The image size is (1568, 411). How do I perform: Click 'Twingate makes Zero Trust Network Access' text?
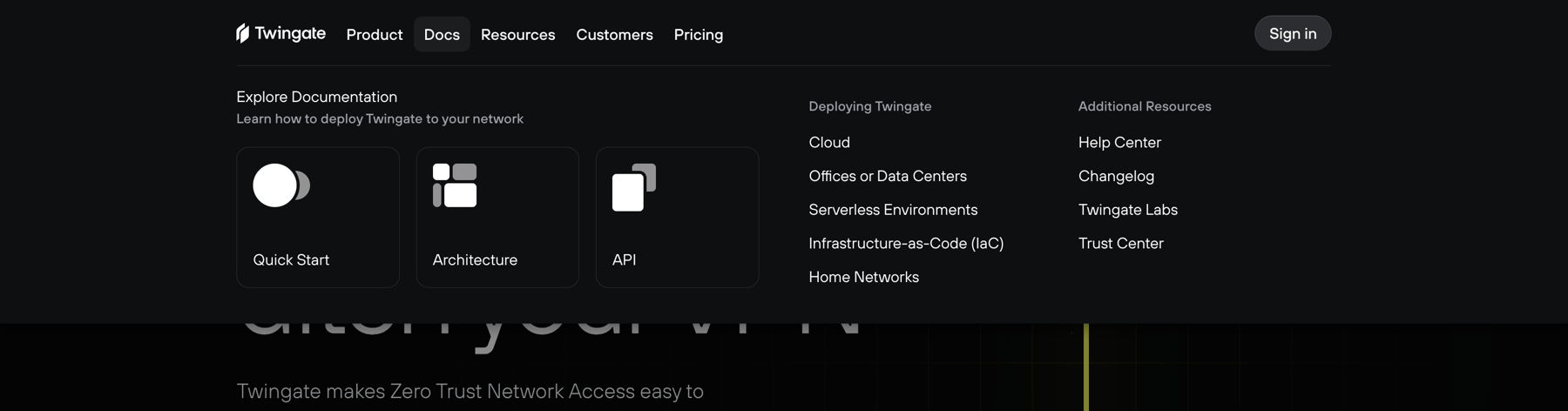click(470, 392)
